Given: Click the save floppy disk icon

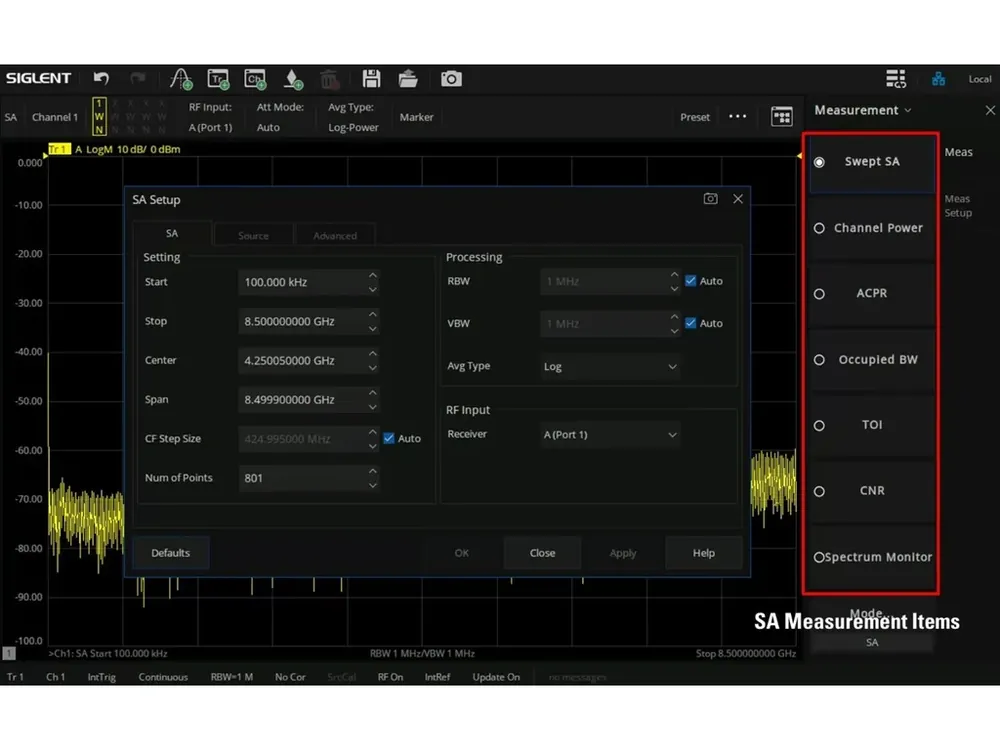Looking at the screenshot, I should pyautogui.click(x=371, y=78).
